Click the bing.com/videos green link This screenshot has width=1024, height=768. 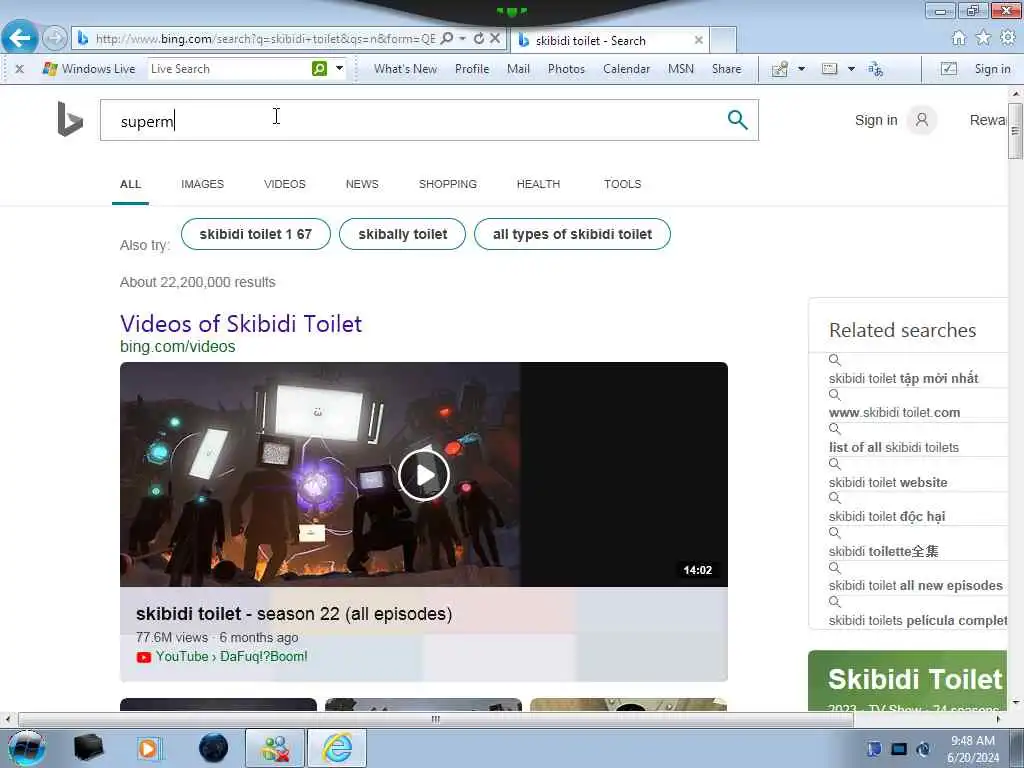coord(177,346)
